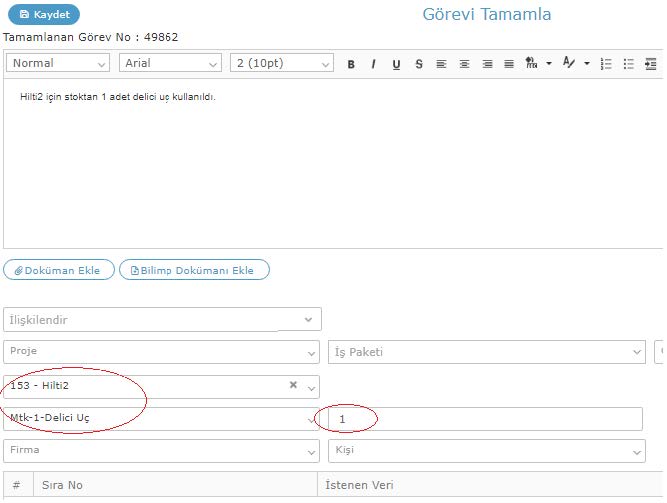Viewport: 667px width, 503px height.
Task: Click the Görevi Tamamla heading
Action: tap(487, 14)
